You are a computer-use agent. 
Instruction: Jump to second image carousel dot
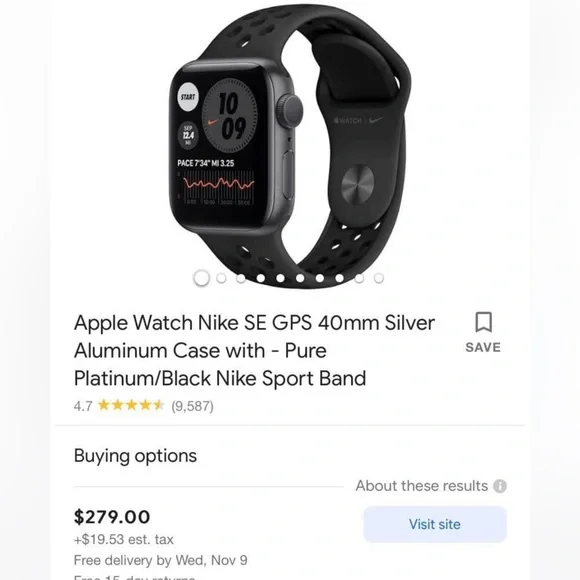(x=221, y=278)
